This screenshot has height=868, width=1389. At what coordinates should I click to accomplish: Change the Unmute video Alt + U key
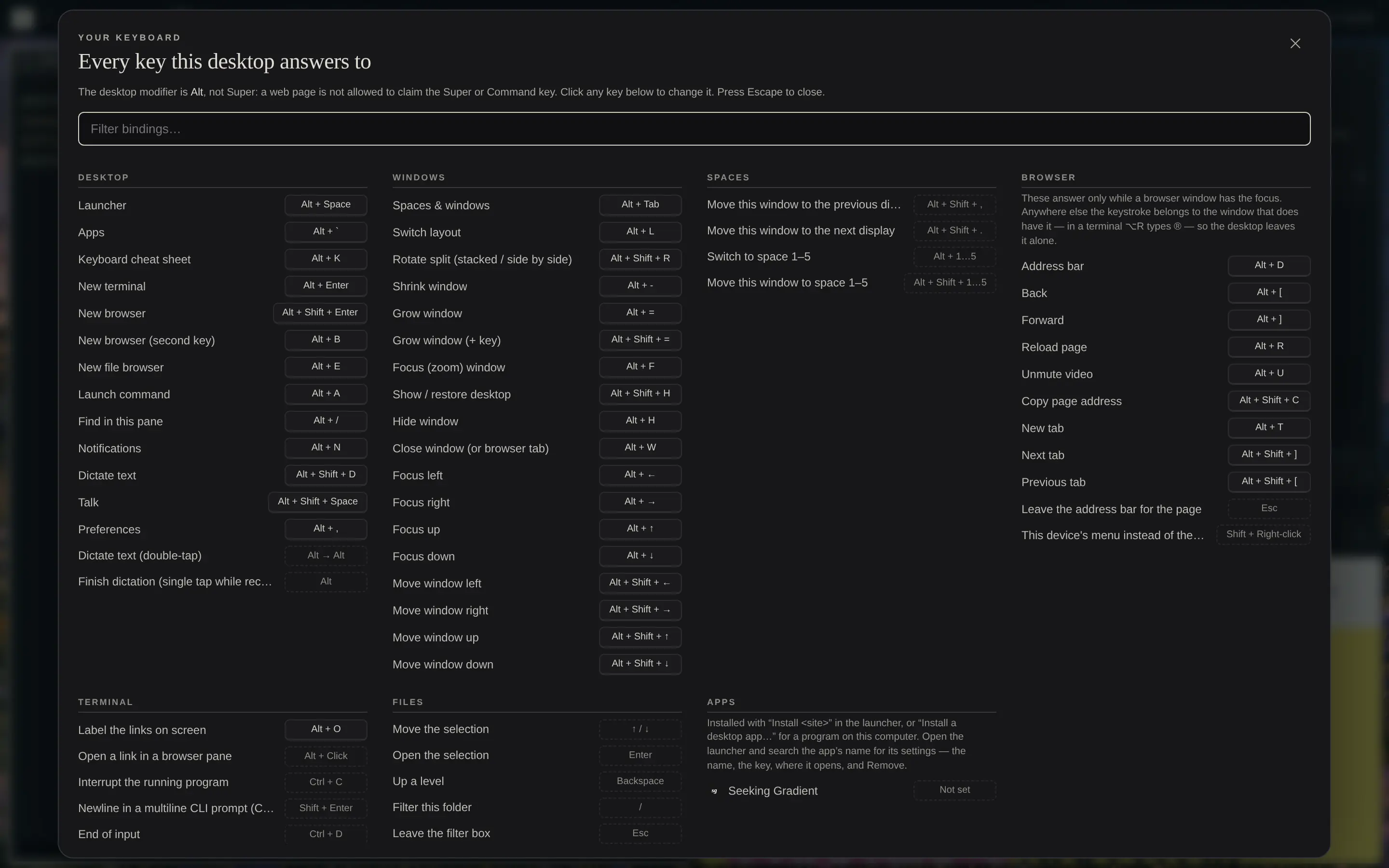point(1269,373)
